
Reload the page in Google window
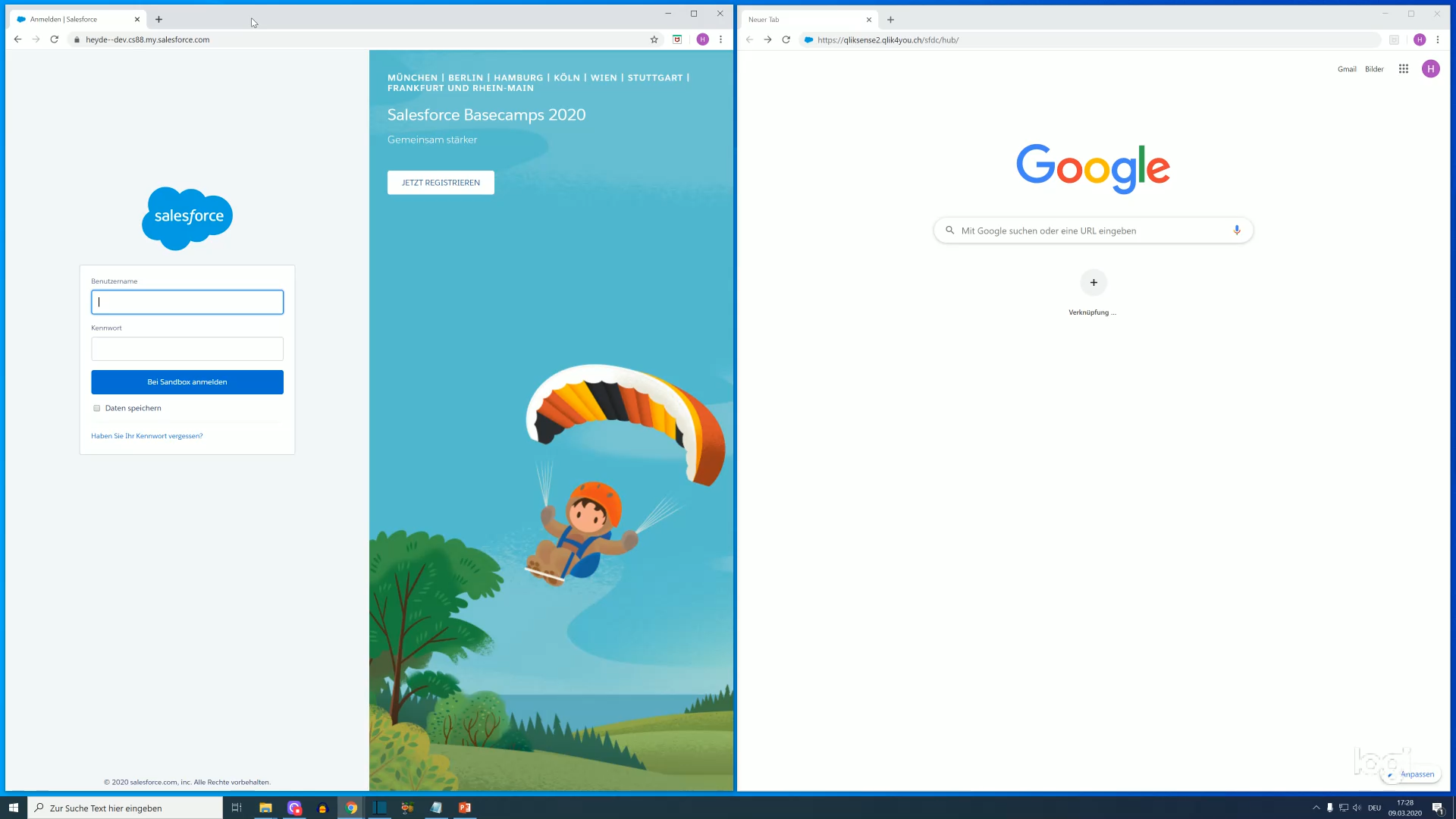coord(786,39)
